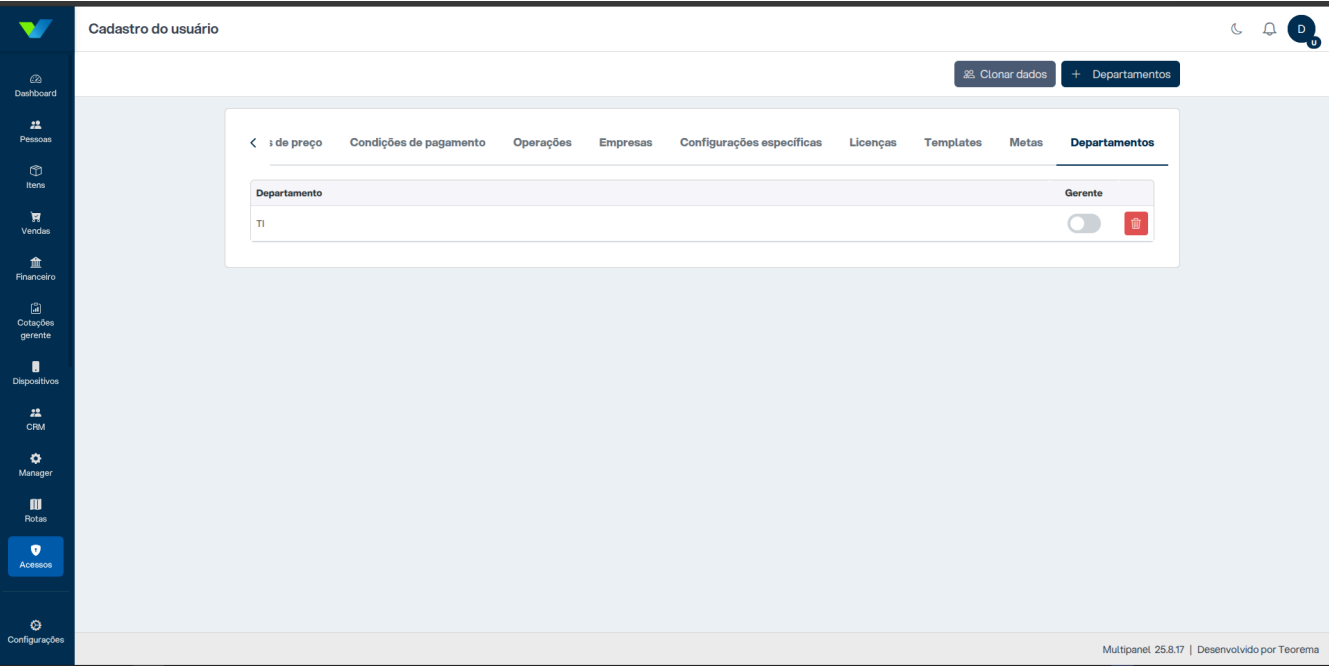Open notifications bell icon
The height and width of the screenshot is (666, 1329).
(1270, 29)
